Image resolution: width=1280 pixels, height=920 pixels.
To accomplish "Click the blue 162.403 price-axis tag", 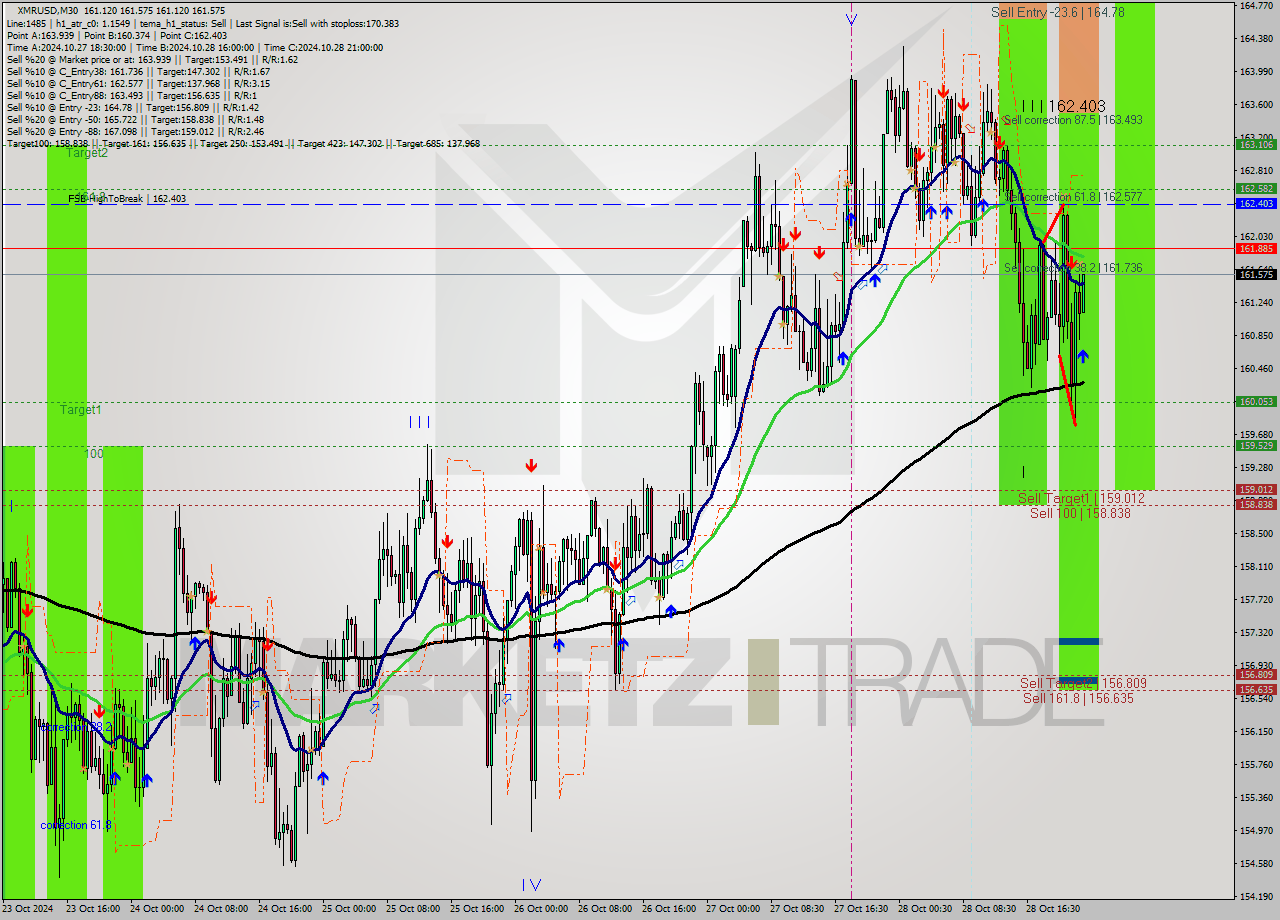I will click(x=1256, y=203).
